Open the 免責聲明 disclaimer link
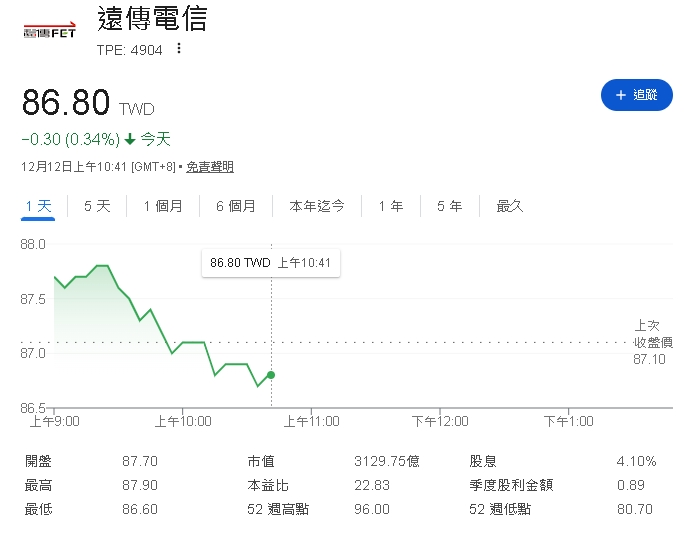The width and height of the screenshot is (689, 549). click(210, 167)
